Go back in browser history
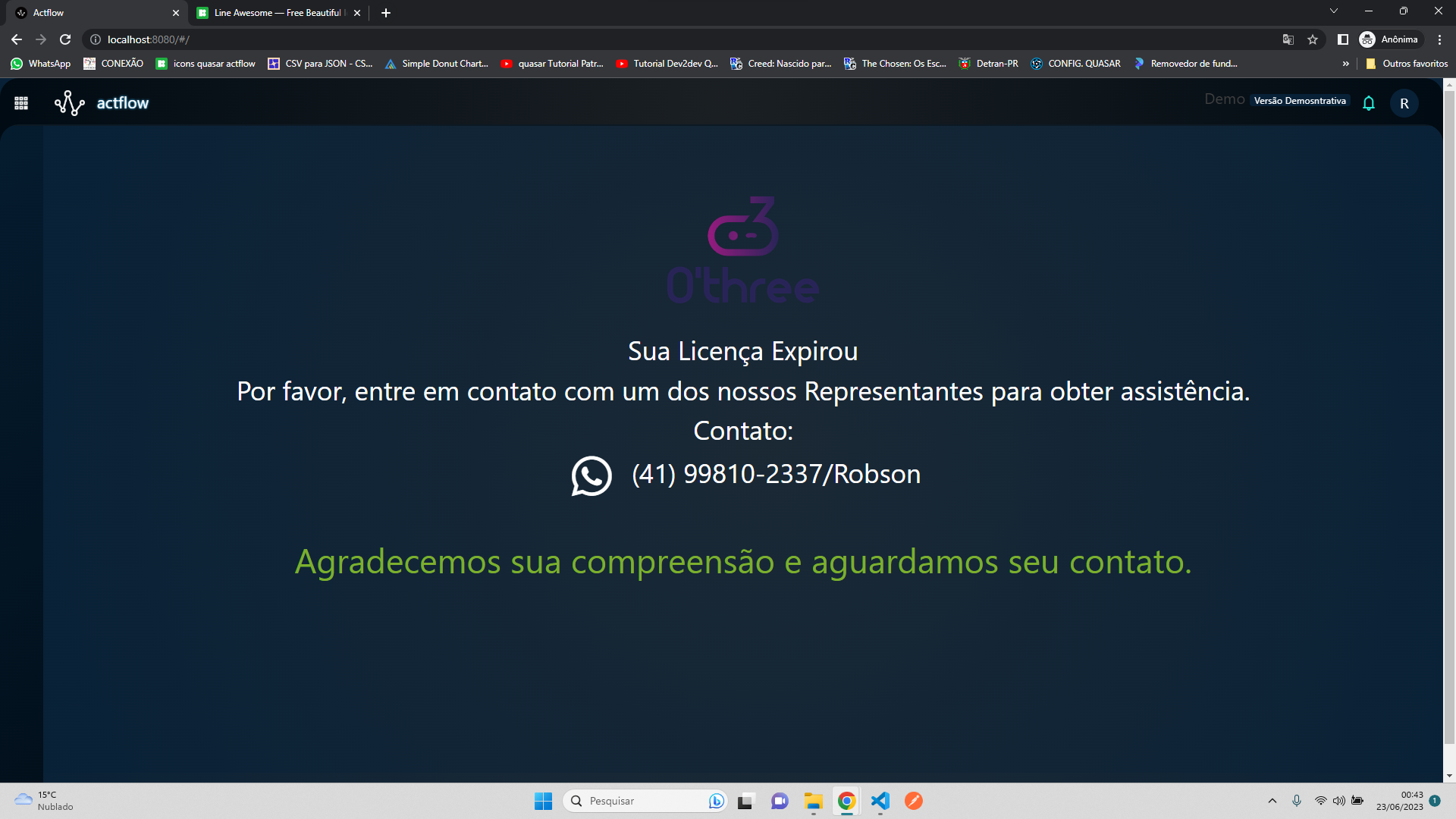The image size is (1456, 819). point(17,39)
